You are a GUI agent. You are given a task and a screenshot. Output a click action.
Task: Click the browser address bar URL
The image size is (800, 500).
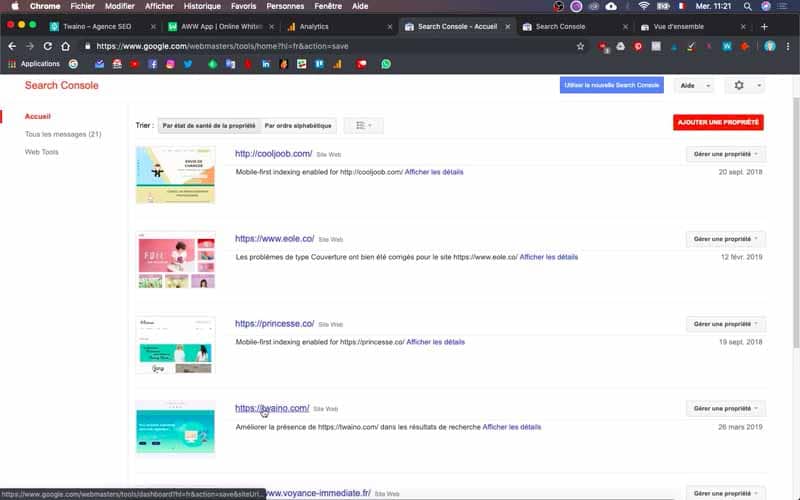(x=222, y=46)
